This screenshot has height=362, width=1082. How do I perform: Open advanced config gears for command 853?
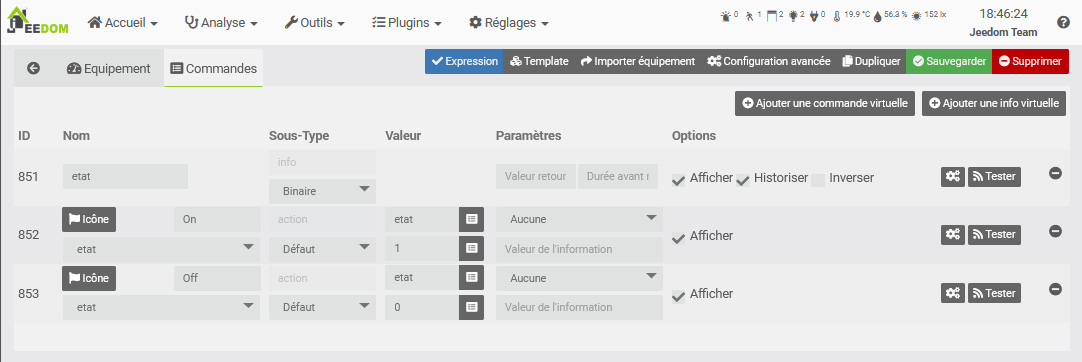953,293
